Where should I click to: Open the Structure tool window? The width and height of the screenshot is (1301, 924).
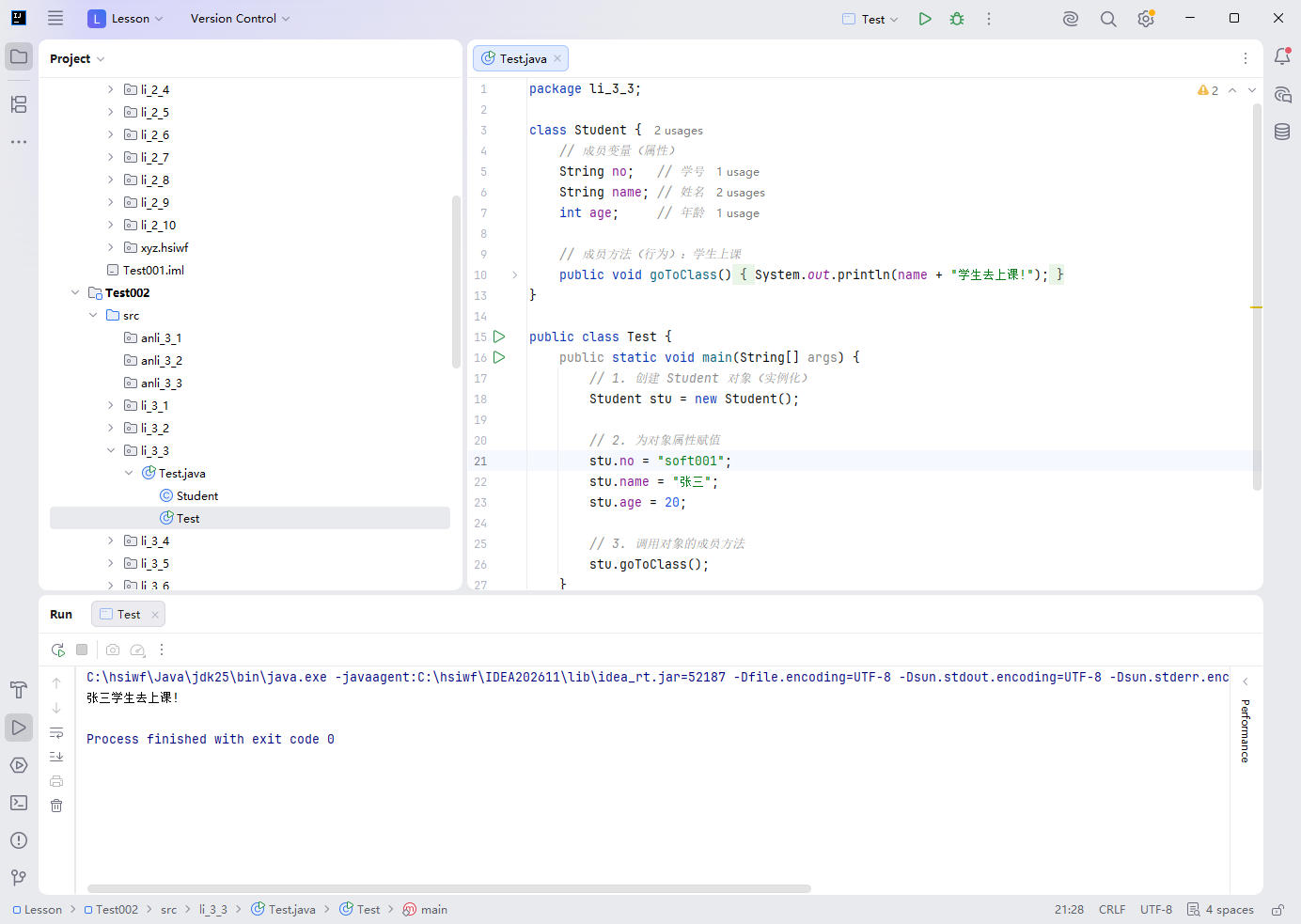[19, 104]
